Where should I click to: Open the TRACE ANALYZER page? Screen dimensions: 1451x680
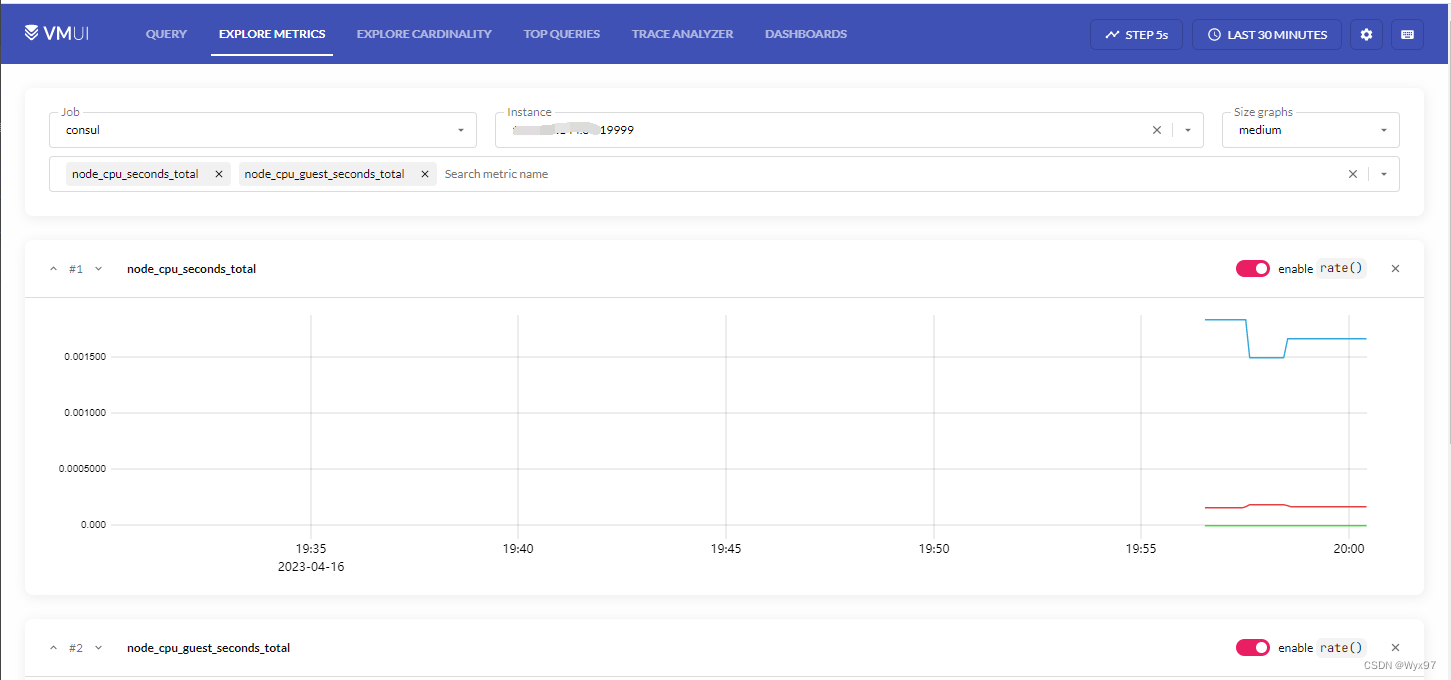pyautogui.click(x=682, y=33)
